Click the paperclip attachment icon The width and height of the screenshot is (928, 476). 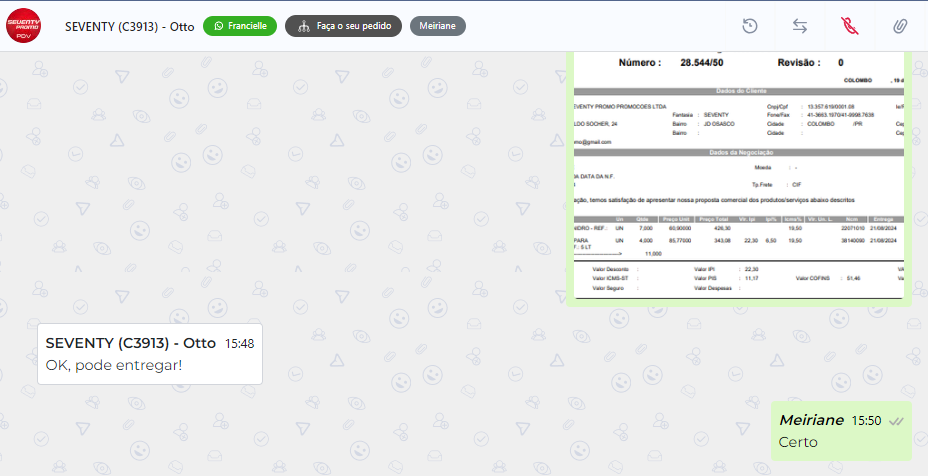900,26
